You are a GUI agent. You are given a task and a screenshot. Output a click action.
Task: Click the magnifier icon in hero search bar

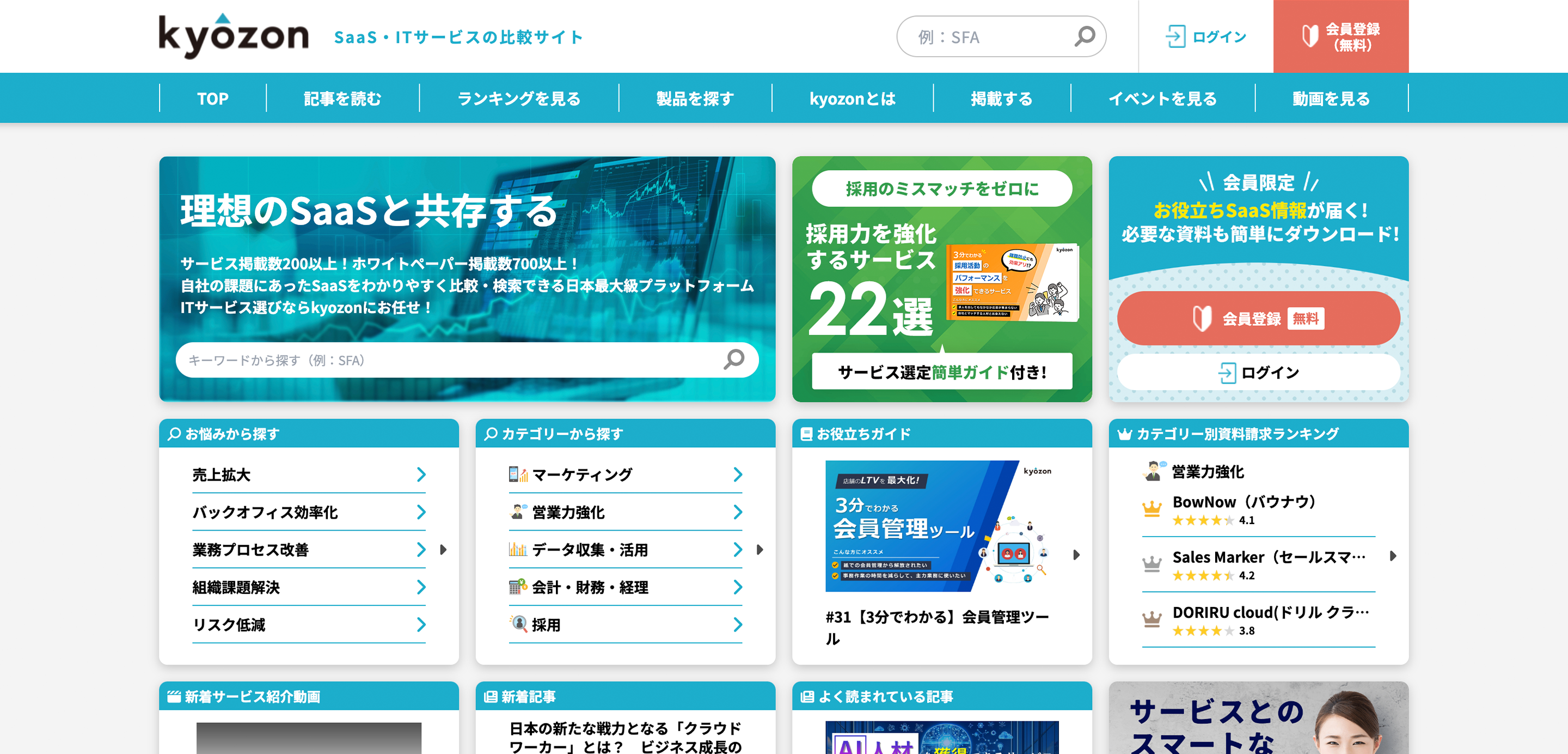(734, 360)
